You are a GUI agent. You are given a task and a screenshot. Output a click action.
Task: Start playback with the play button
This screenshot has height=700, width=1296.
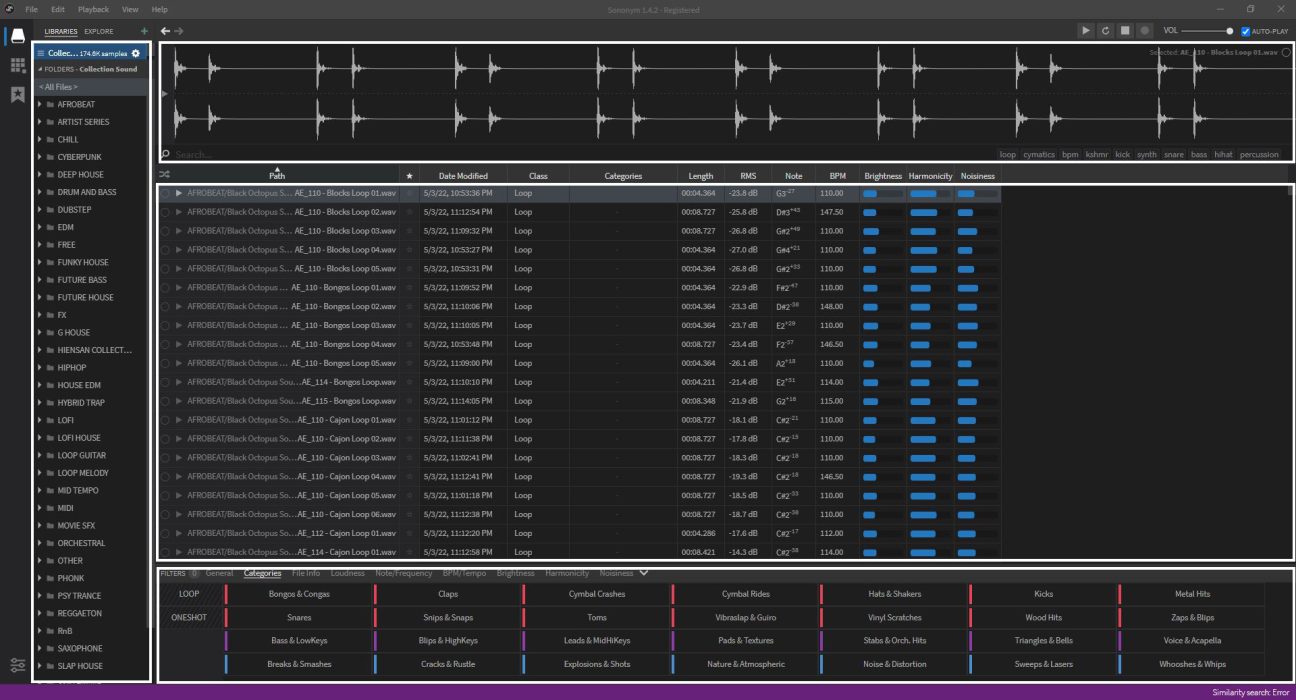point(1086,31)
